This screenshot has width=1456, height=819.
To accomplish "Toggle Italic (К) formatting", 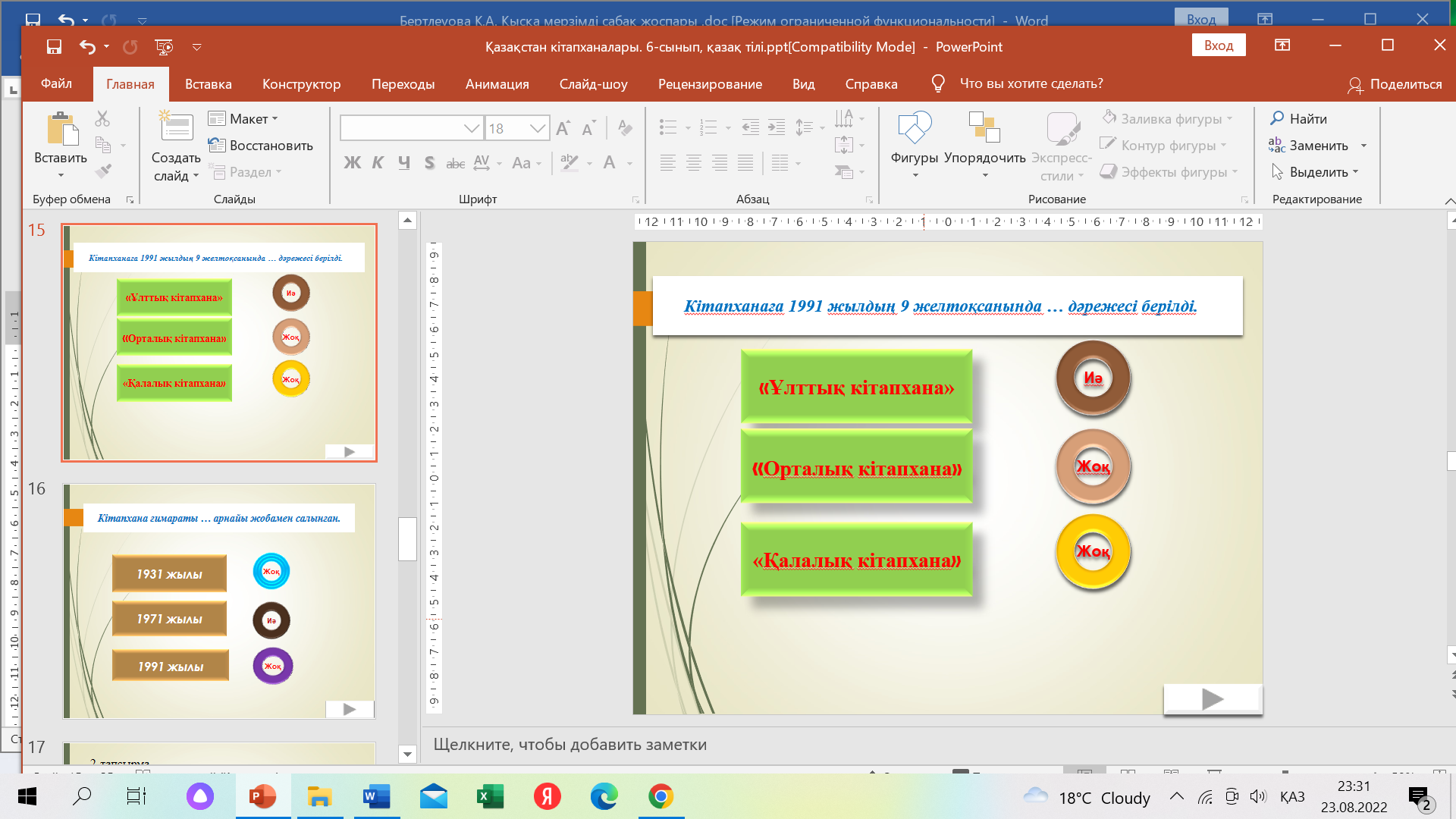I will [x=378, y=162].
